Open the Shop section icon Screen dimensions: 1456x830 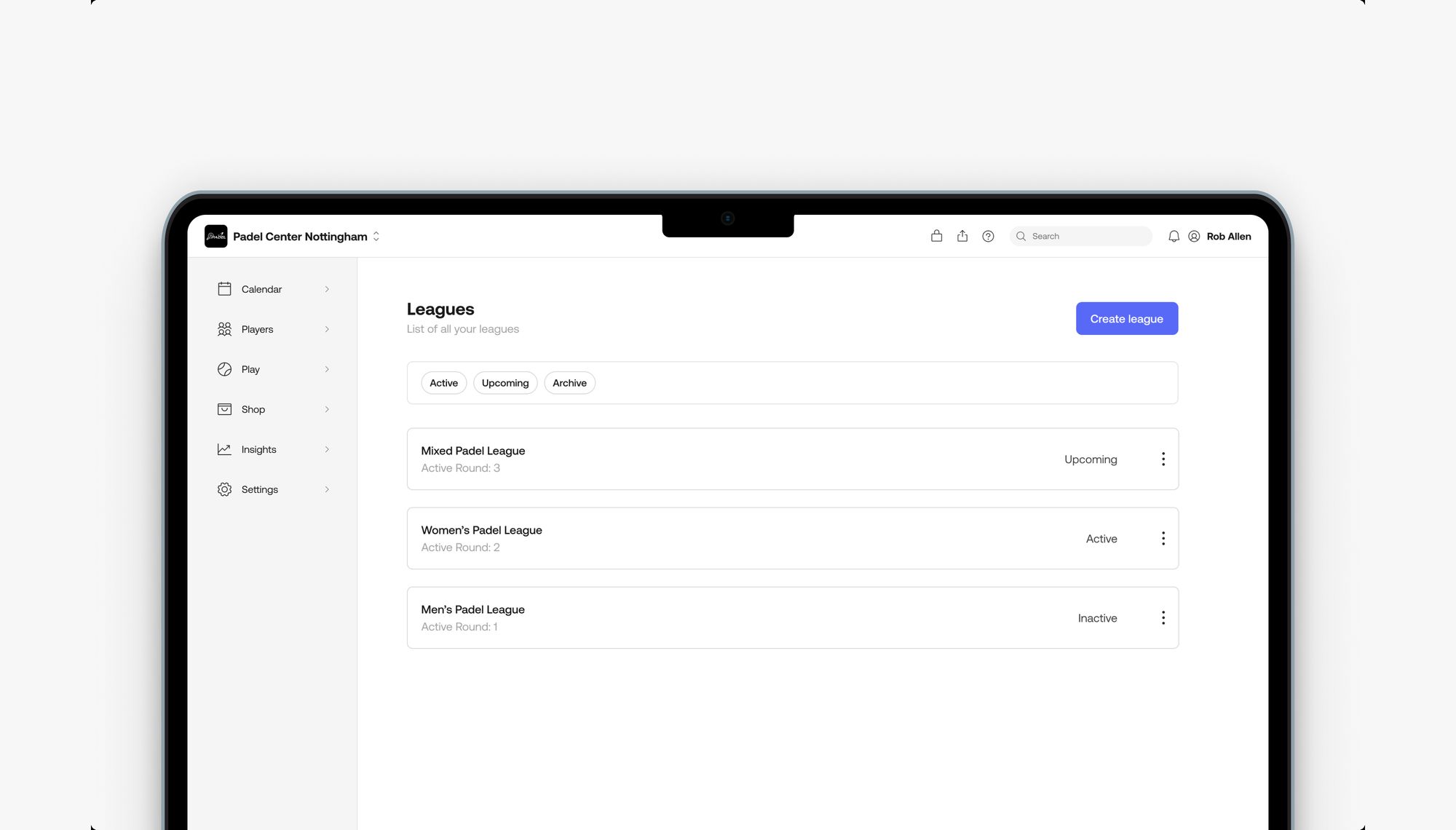(x=224, y=409)
